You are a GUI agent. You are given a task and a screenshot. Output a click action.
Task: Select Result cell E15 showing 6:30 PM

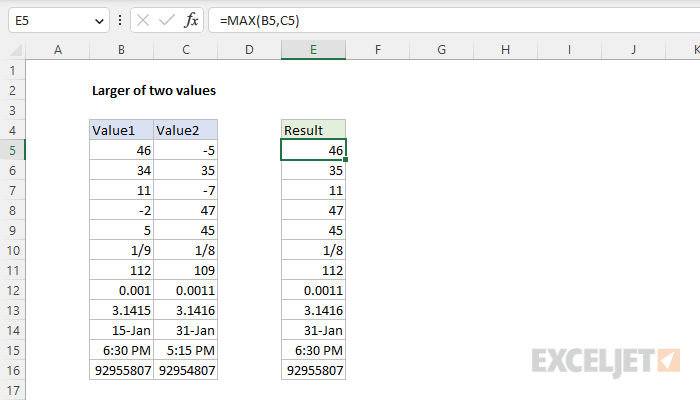pyautogui.click(x=313, y=350)
